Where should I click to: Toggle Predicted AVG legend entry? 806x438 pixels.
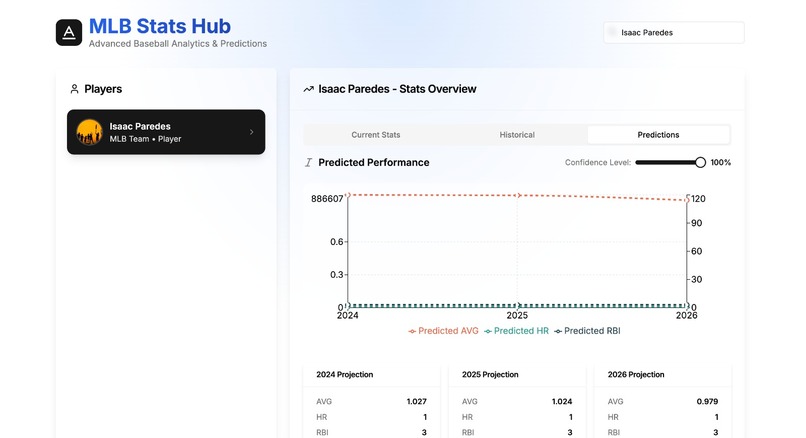(443, 331)
